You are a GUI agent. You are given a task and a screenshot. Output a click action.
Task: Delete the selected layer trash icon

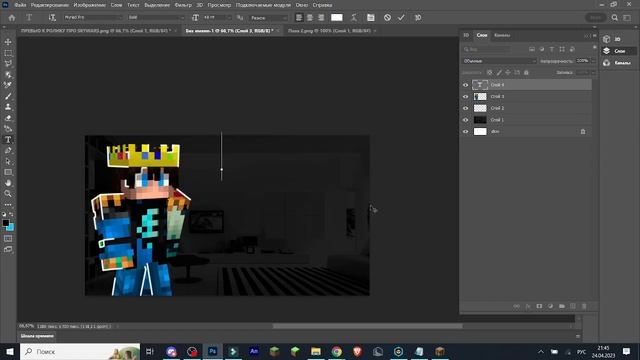(x=584, y=306)
